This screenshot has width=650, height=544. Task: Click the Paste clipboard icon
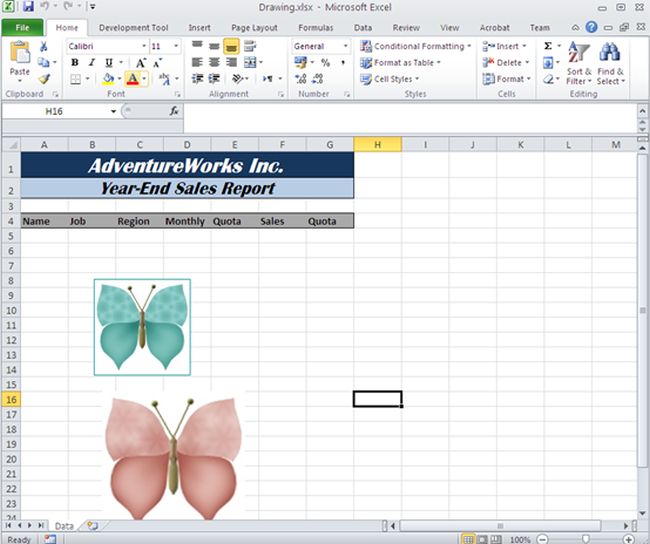[x=20, y=53]
